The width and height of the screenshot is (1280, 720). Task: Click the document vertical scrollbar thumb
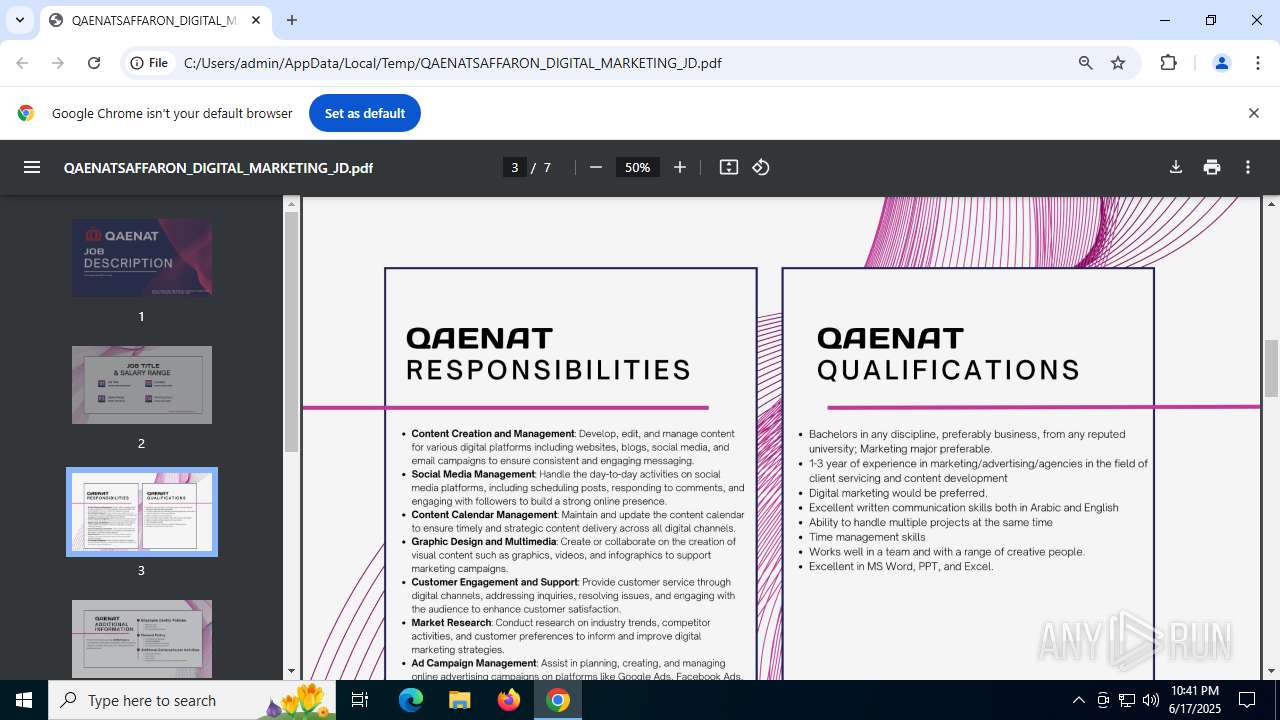coord(1272,368)
